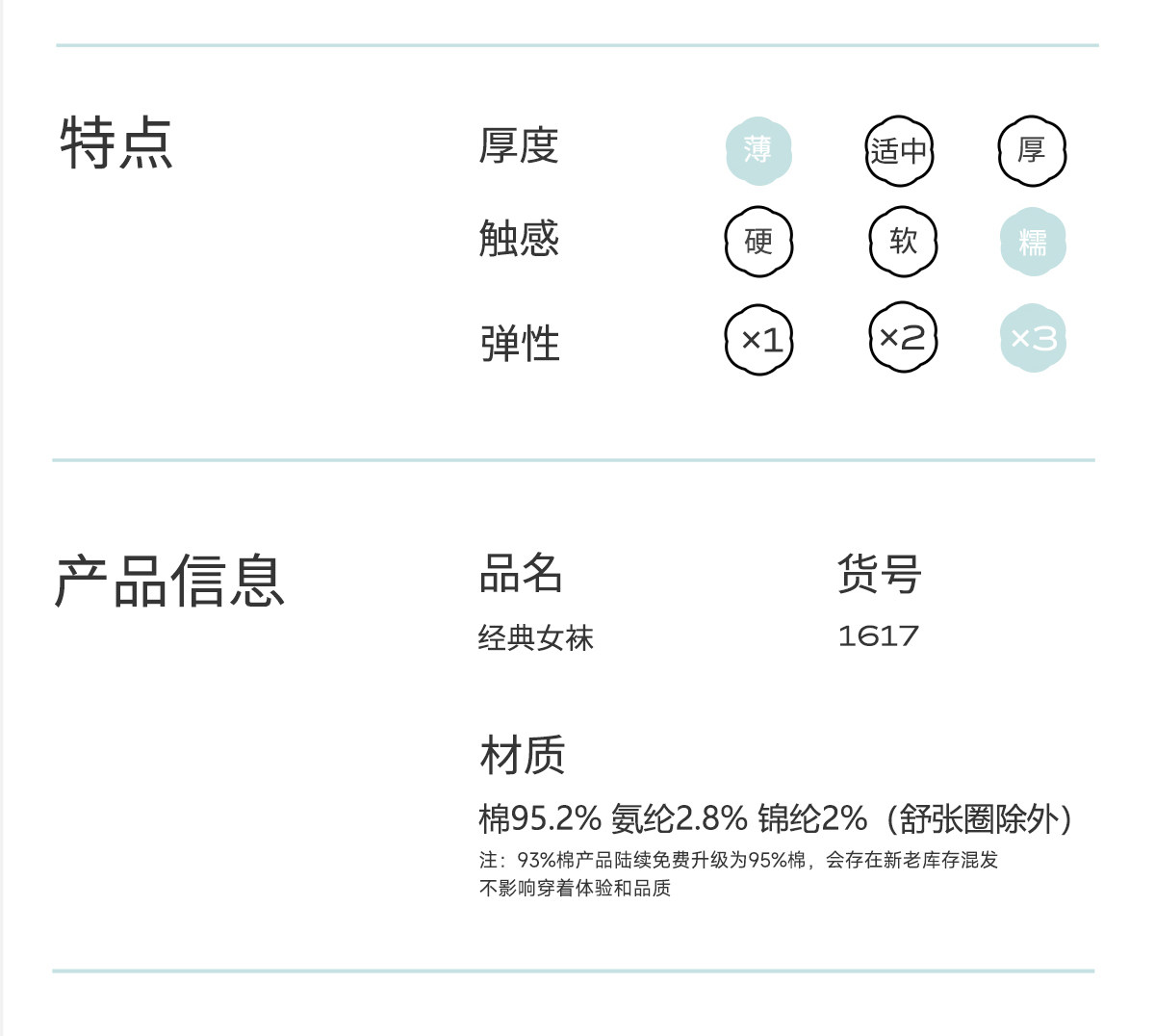This screenshot has height=1036, width=1155.
Task: Select the ×1 elasticity badge
Action: pos(759,340)
